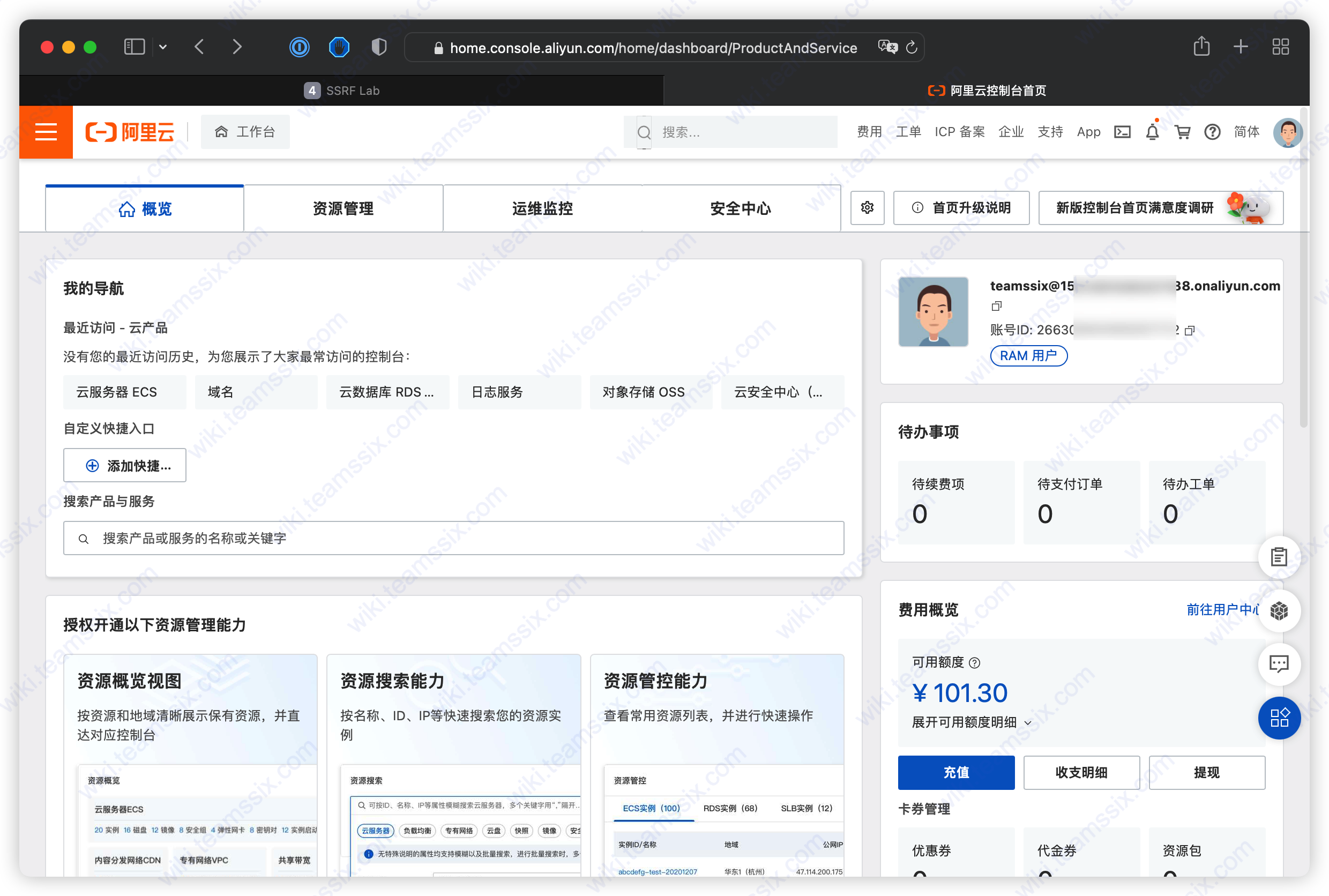The image size is (1329, 896).
Task: Click the product and service search field
Action: click(453, 537)
